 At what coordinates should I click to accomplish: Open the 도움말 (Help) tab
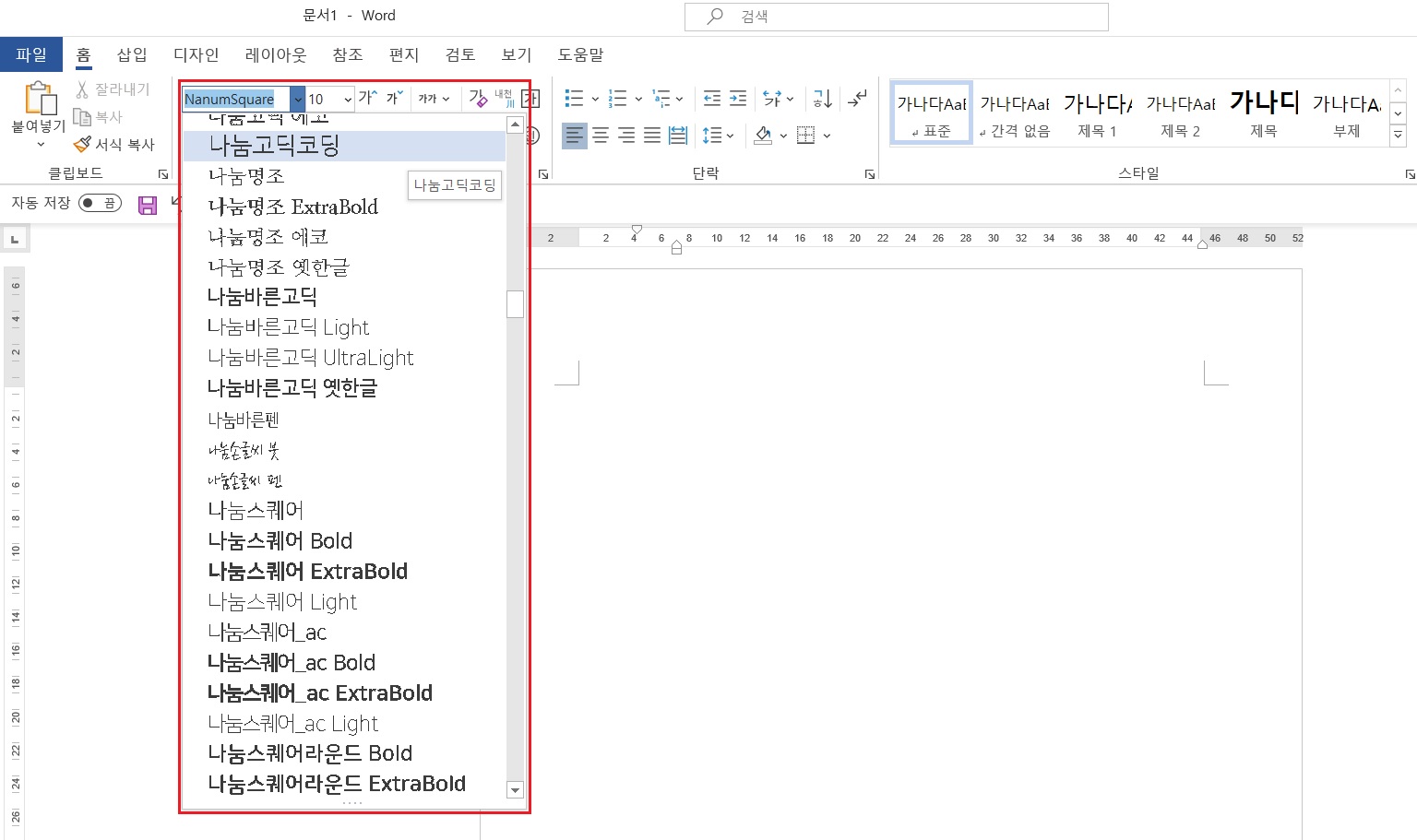click(580, 54)
